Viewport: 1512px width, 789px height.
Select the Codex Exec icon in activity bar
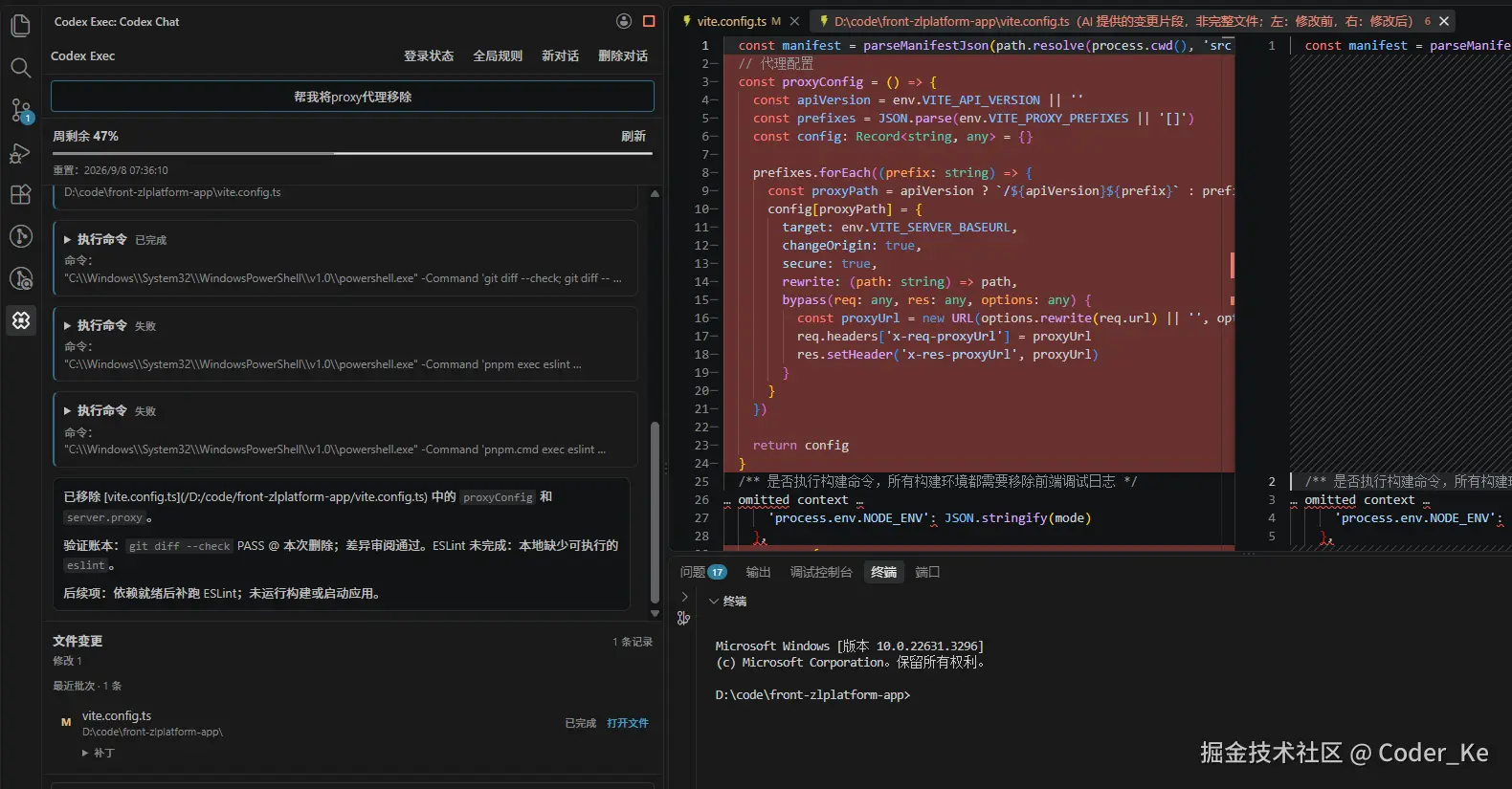[21, 320]
